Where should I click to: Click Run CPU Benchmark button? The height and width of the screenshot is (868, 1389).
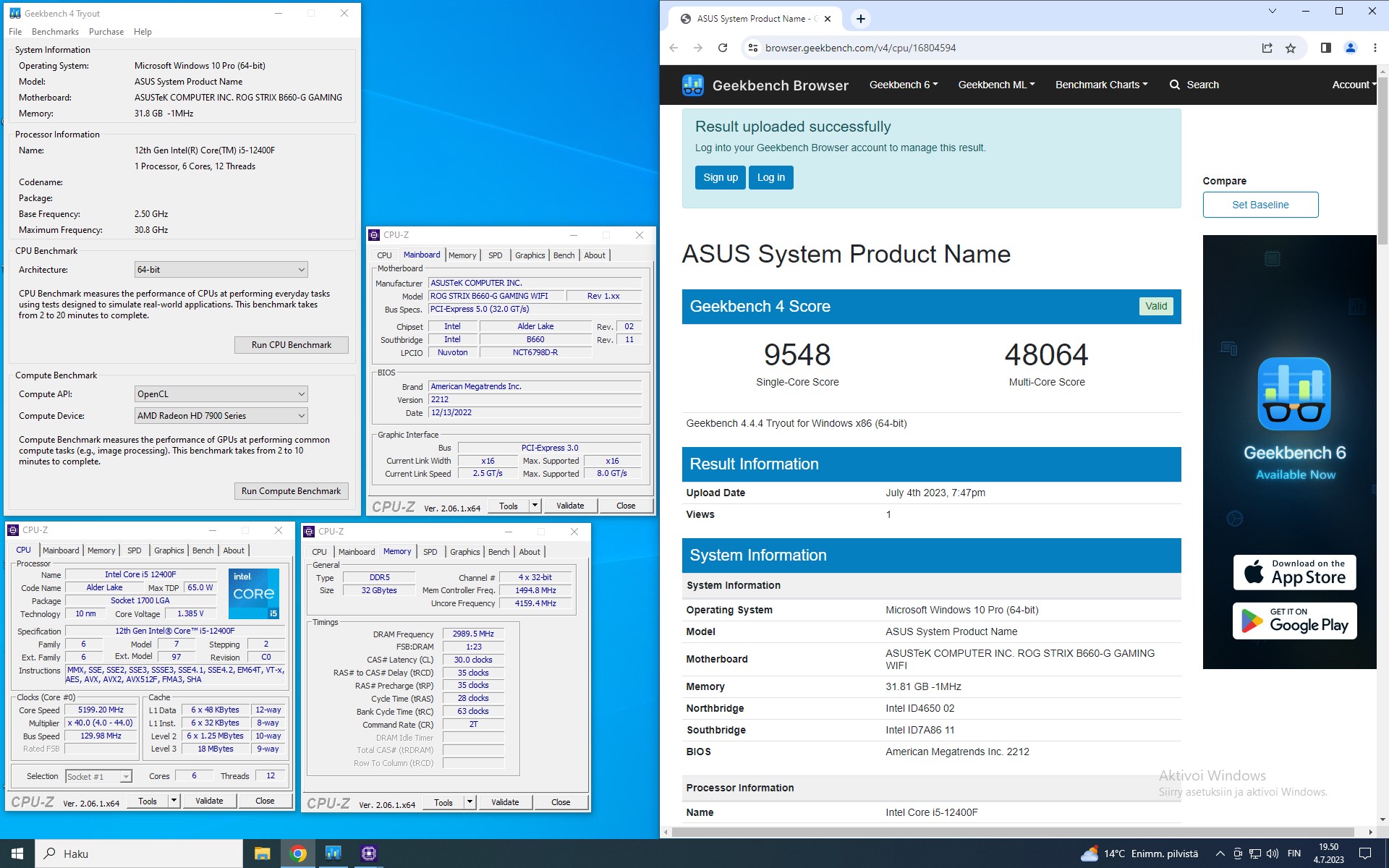[291, 345]
